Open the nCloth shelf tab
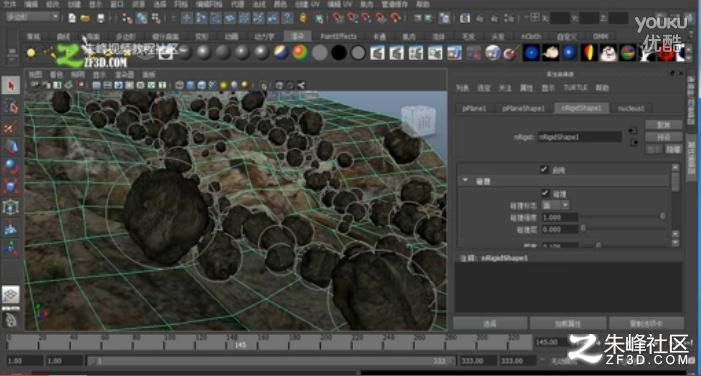This screenshot has height=376, width=701. point(531,36)
